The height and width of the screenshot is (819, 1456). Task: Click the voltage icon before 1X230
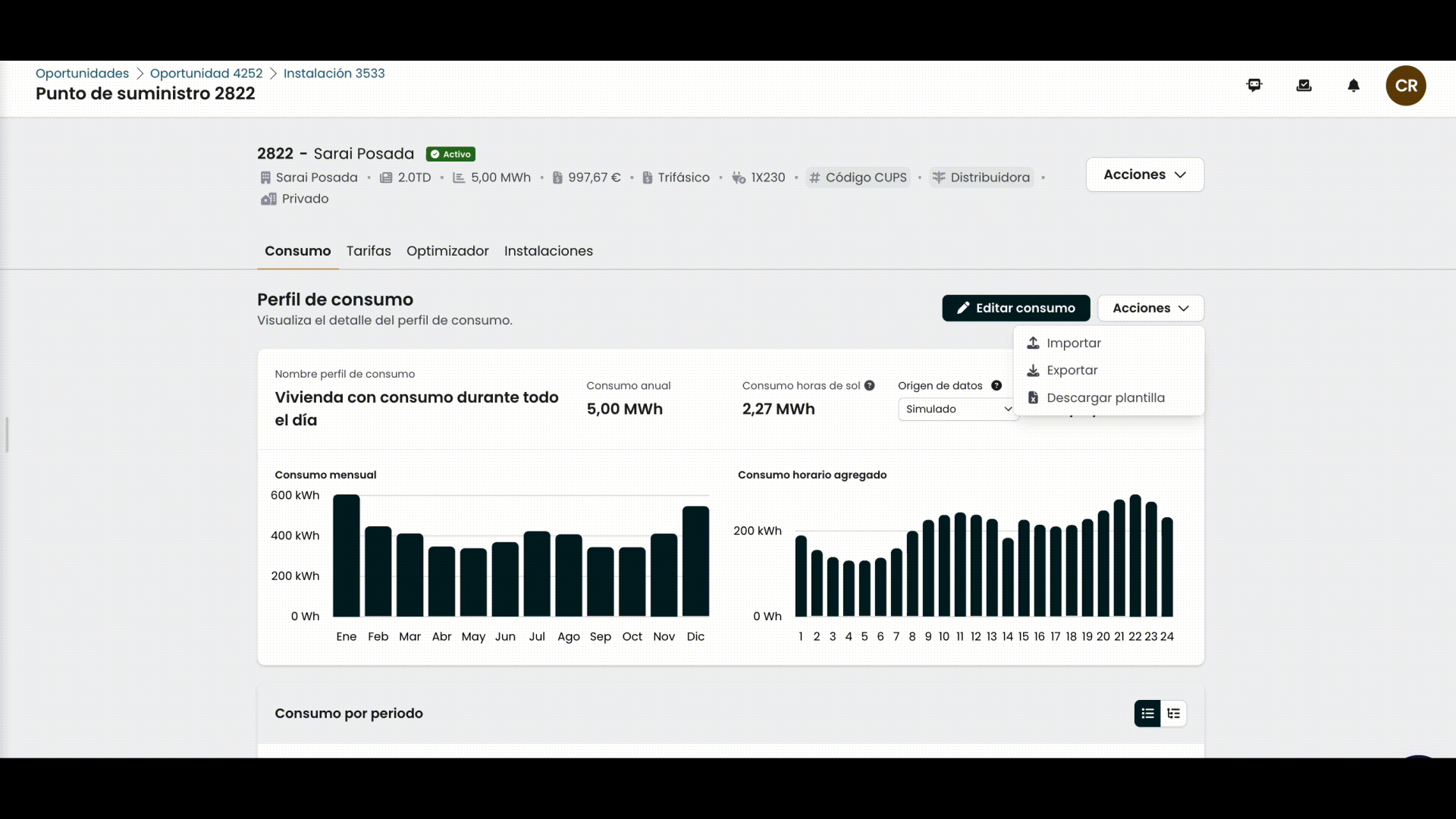pos(739,177)
